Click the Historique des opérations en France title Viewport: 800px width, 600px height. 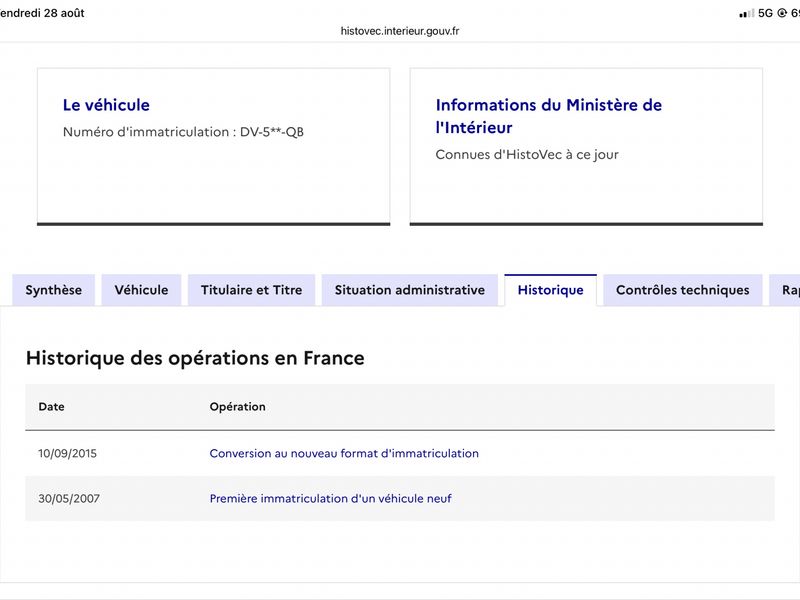(195, 358)
